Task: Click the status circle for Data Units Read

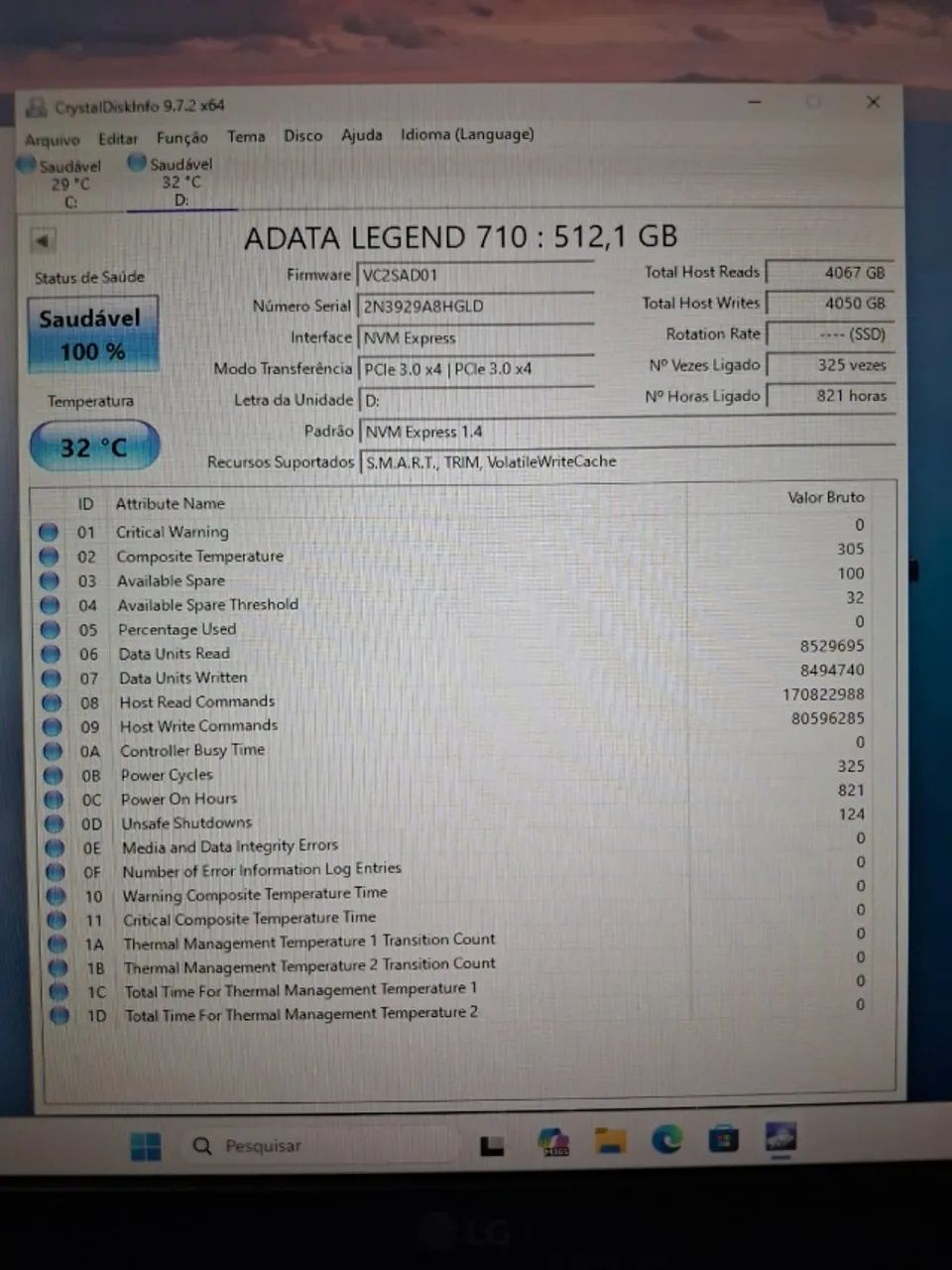Action: pyautogui.click(x=51, y=654)
